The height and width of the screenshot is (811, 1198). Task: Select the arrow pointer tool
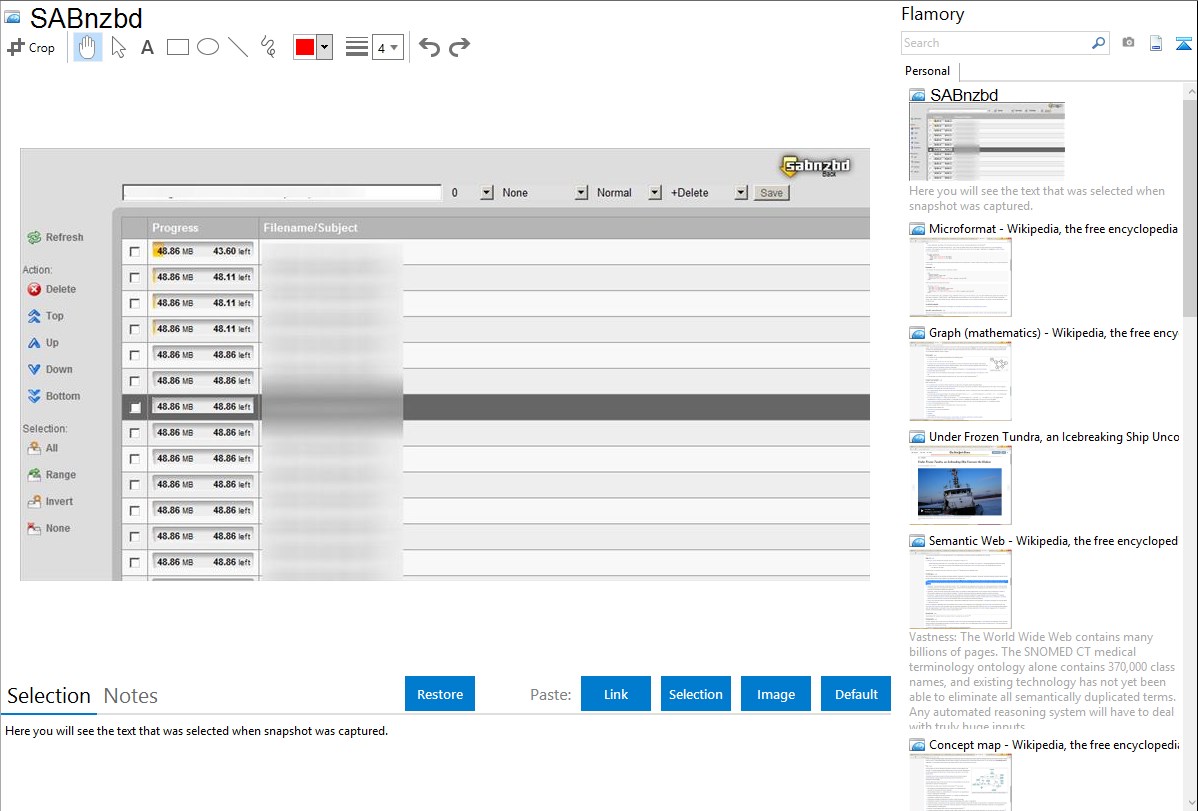click(x=118, y=47)
